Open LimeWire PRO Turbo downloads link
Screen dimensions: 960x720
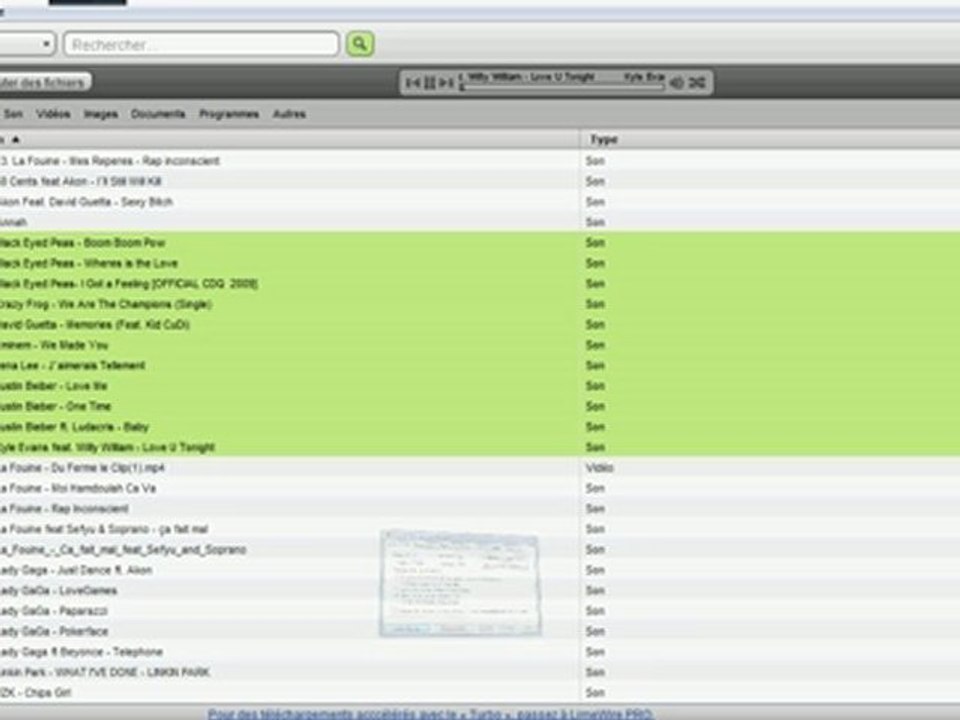click(430, 714)
